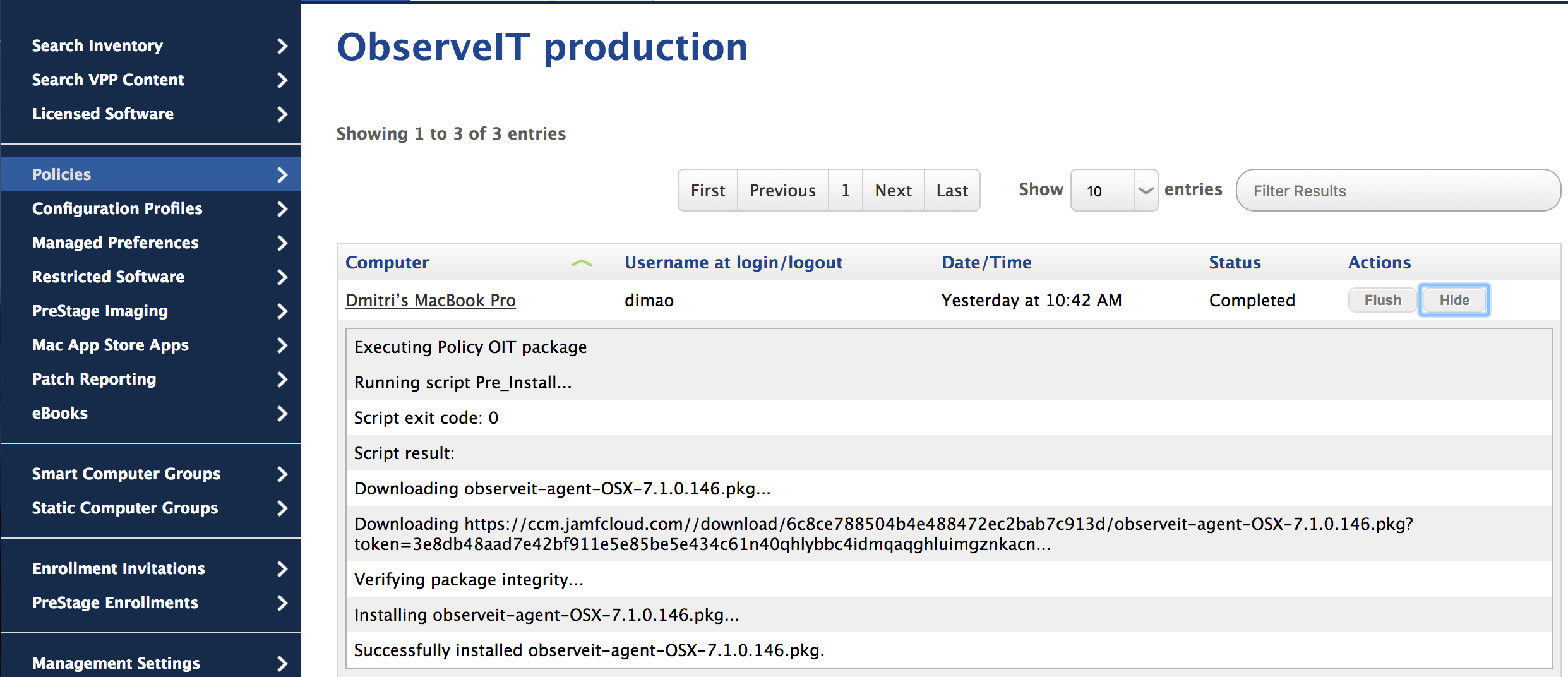Click the arrow icon beside Restricted Software
The image size is (1568, 677).
pos(282,277)
